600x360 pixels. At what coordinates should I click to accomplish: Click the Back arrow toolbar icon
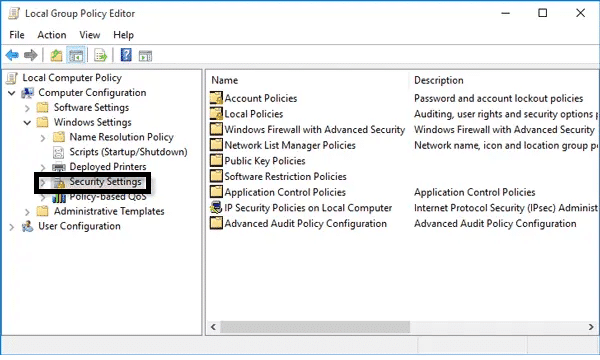coord(12,55)
